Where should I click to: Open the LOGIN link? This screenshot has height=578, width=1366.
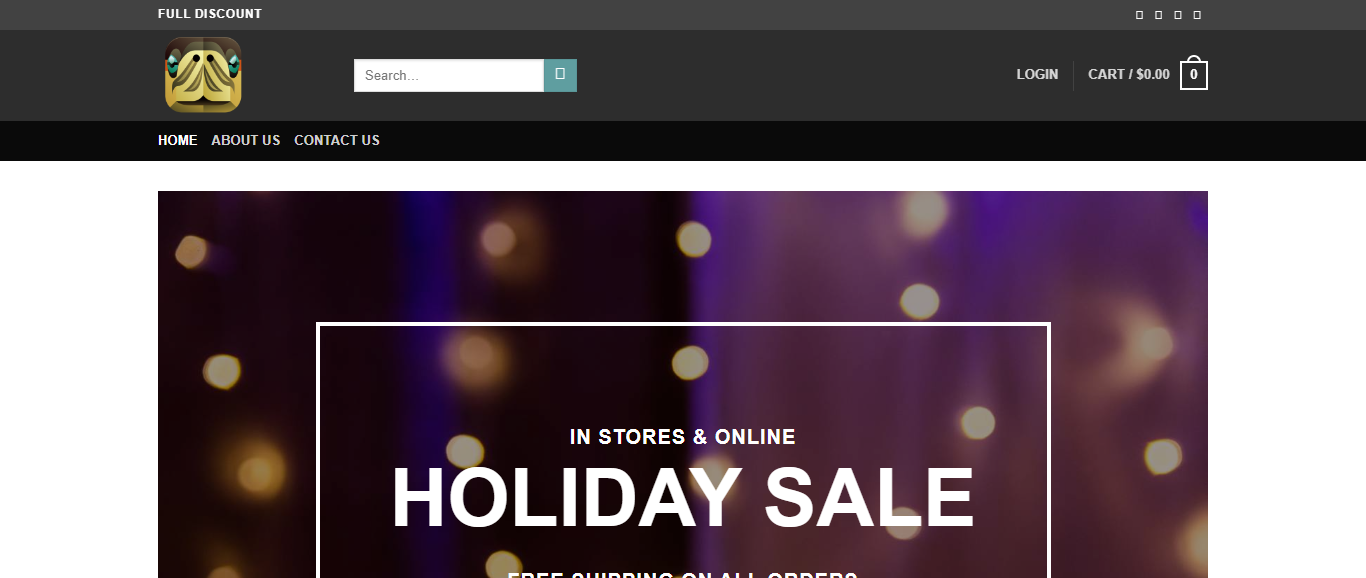[x=1037, y=74]
